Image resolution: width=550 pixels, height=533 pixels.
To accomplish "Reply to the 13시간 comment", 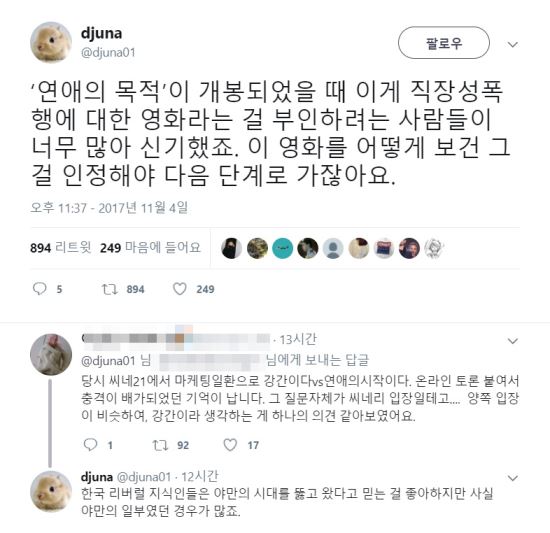I will point(90,445).
